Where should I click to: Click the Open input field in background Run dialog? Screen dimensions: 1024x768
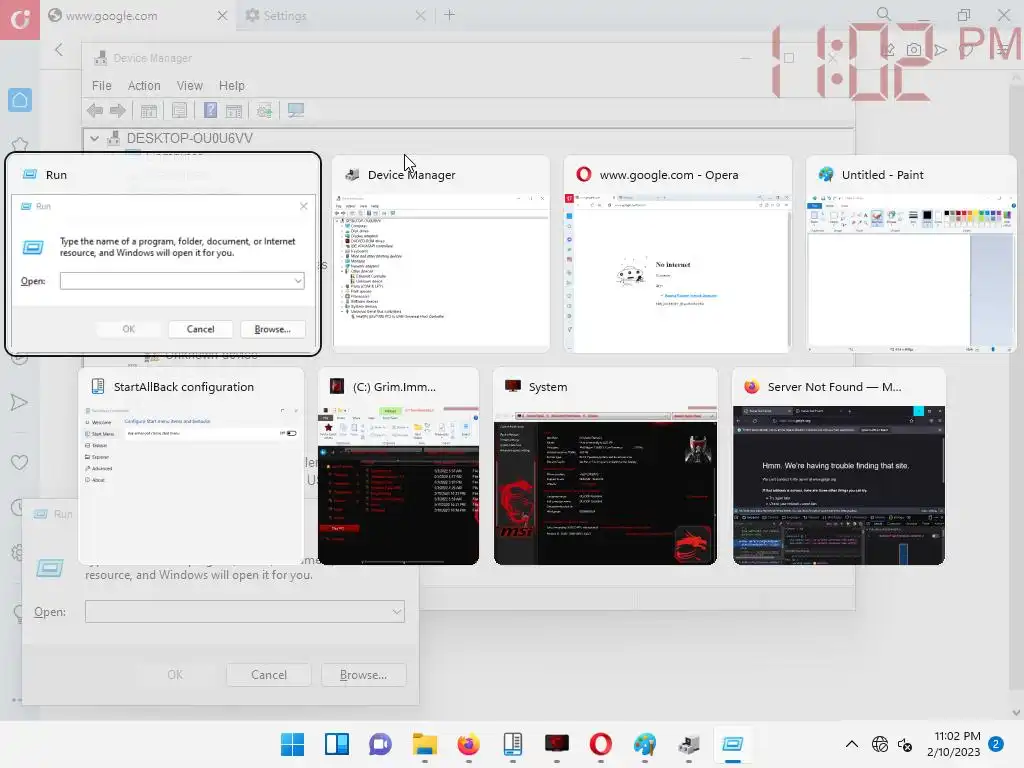pos(245,612)
